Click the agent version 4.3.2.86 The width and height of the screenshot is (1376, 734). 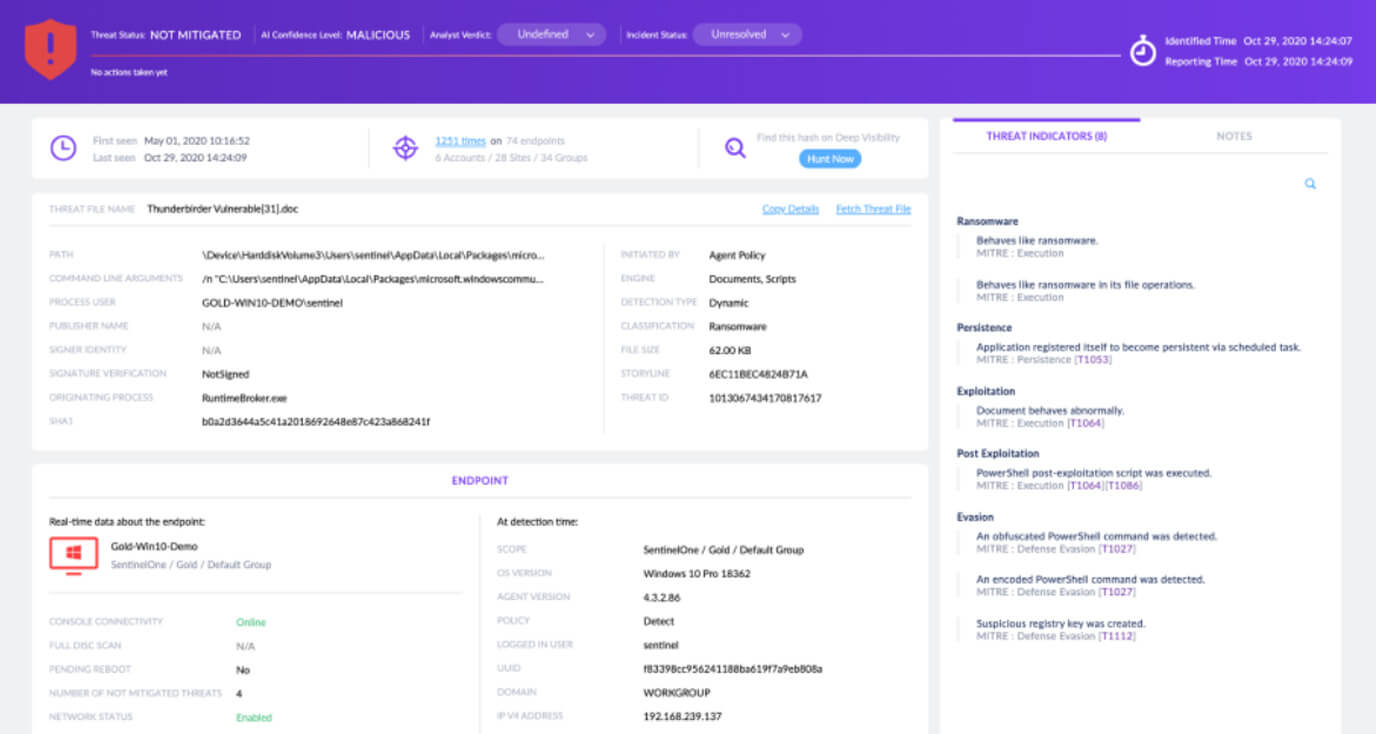664,597
